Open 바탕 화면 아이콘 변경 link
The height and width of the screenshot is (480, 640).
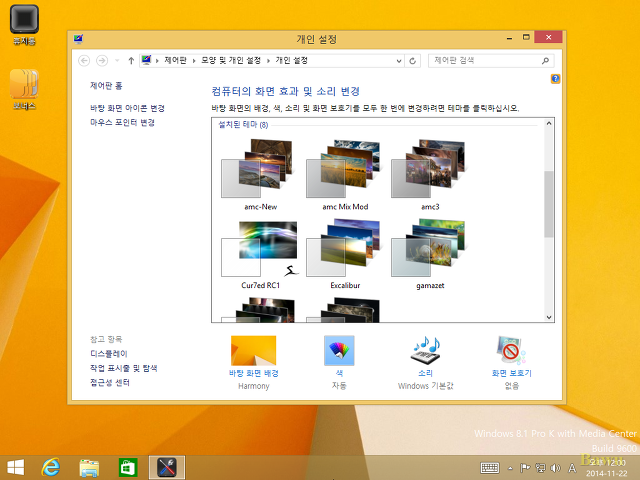127,108
